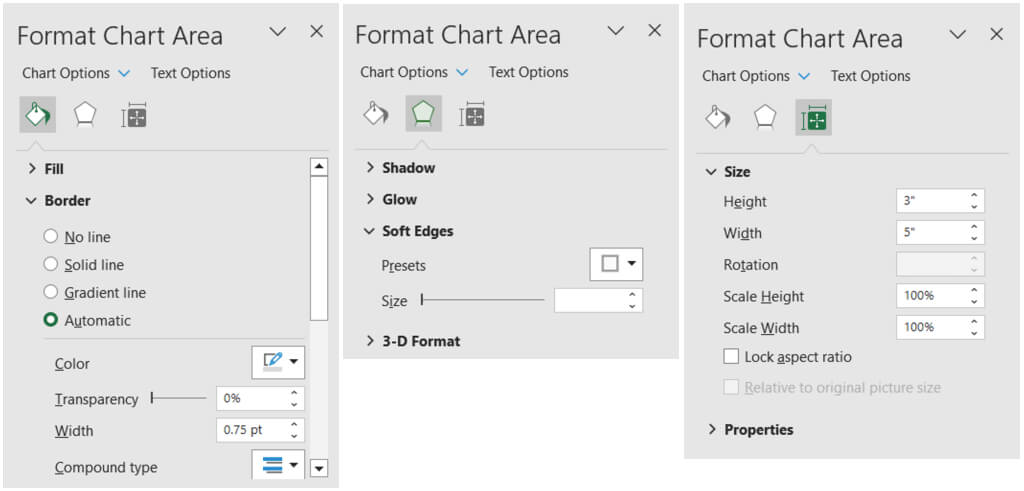Open Chart Options menu above the Shadow section

(x=413, y=72)
